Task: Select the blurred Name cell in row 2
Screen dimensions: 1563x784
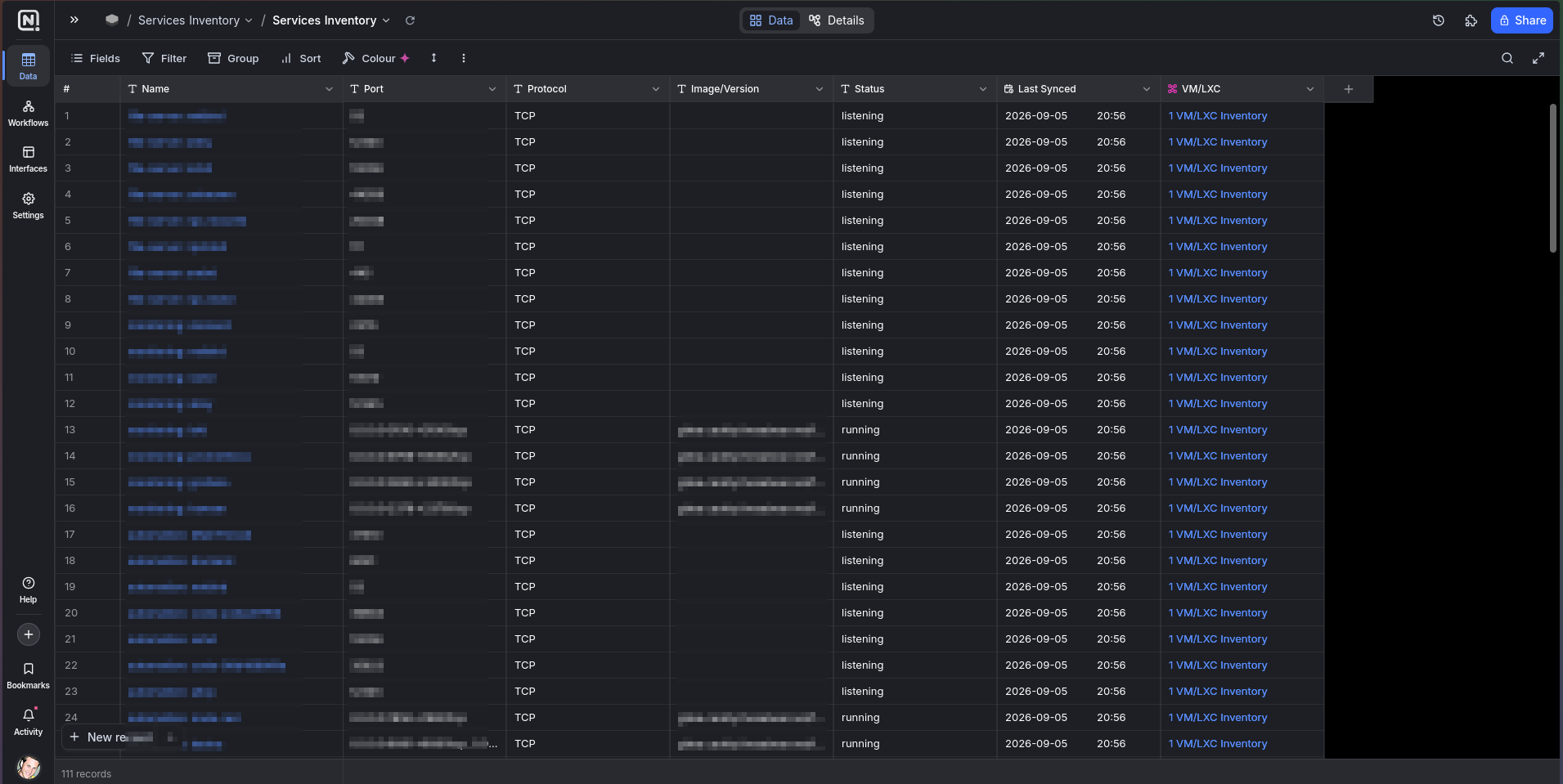Action: [x=231, y=142]
